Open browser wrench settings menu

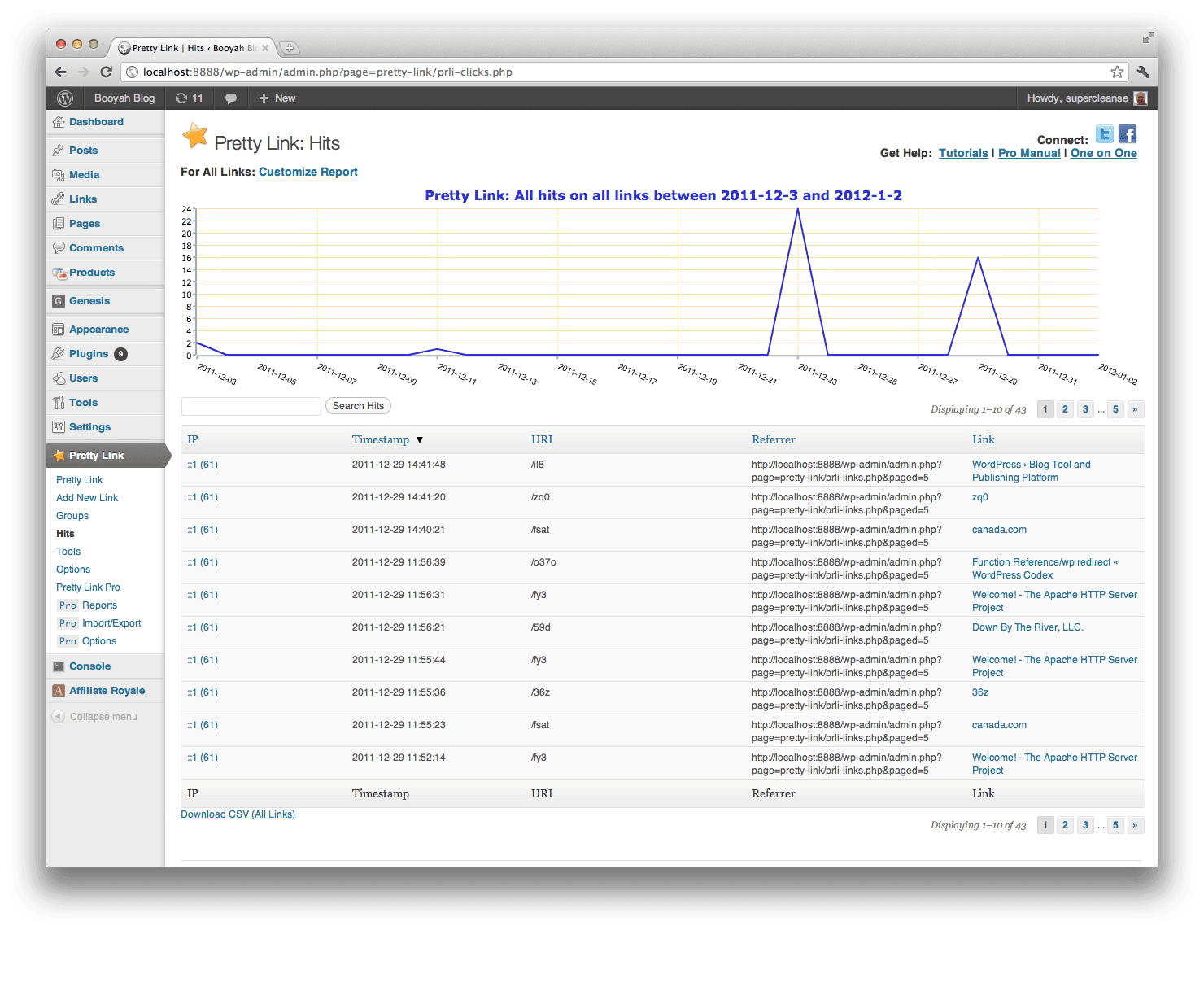coord(1143,72)
